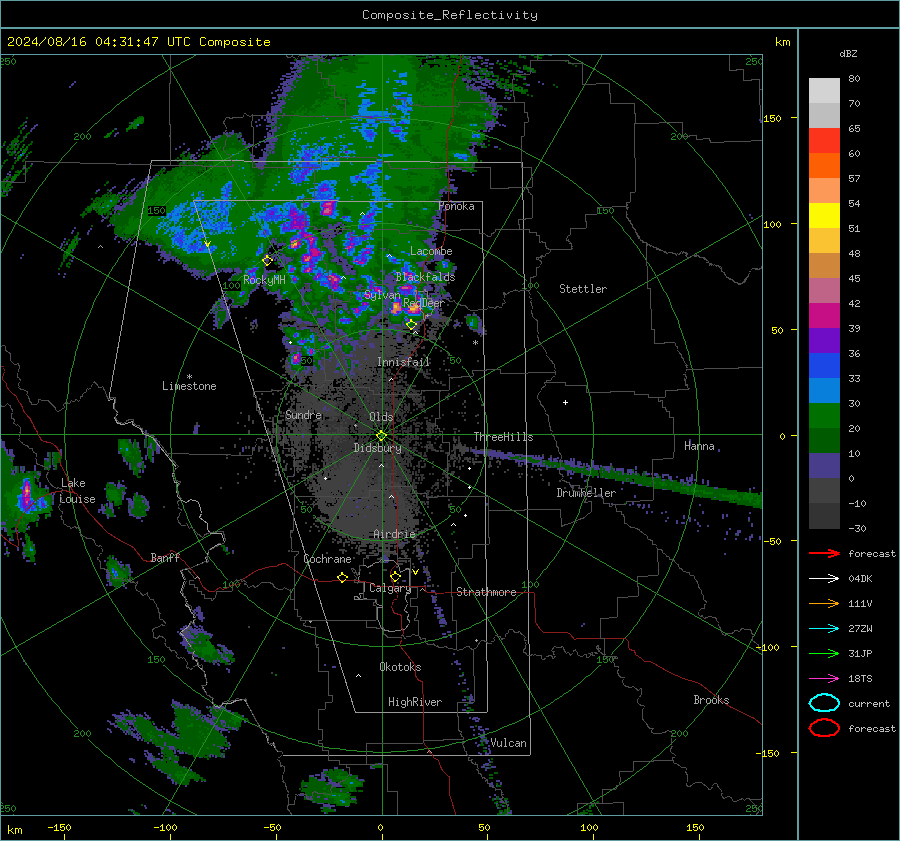Click the Banff town label

(165, 557)
